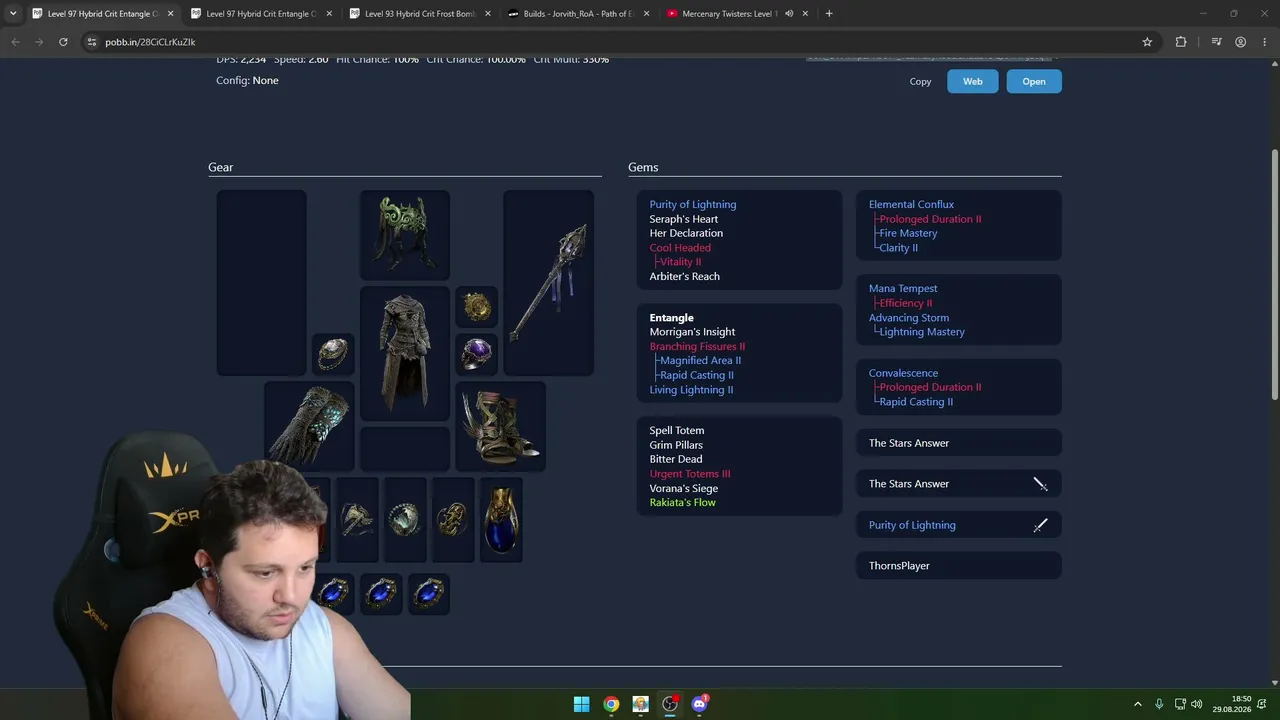1280x720 pixels.
Task: Mute the Mercenary Twisters tab audio
Action: coord(789,14)
